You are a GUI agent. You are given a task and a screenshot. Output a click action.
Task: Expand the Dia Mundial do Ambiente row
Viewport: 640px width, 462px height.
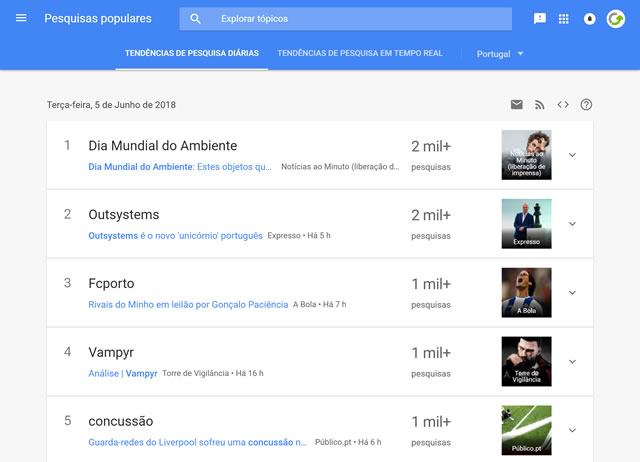572,155
